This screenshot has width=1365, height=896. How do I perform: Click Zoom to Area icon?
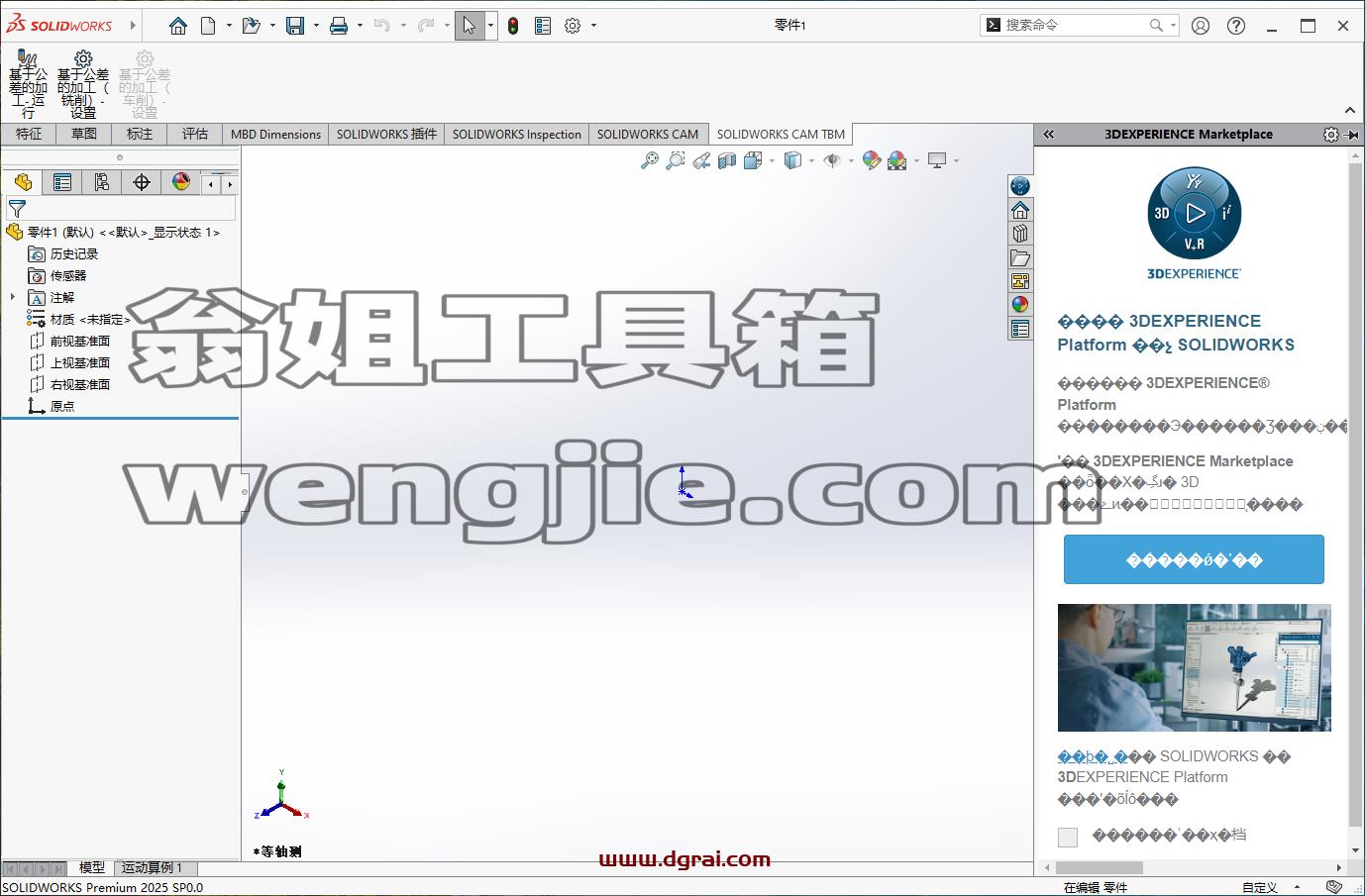click(x=676, y=160)
